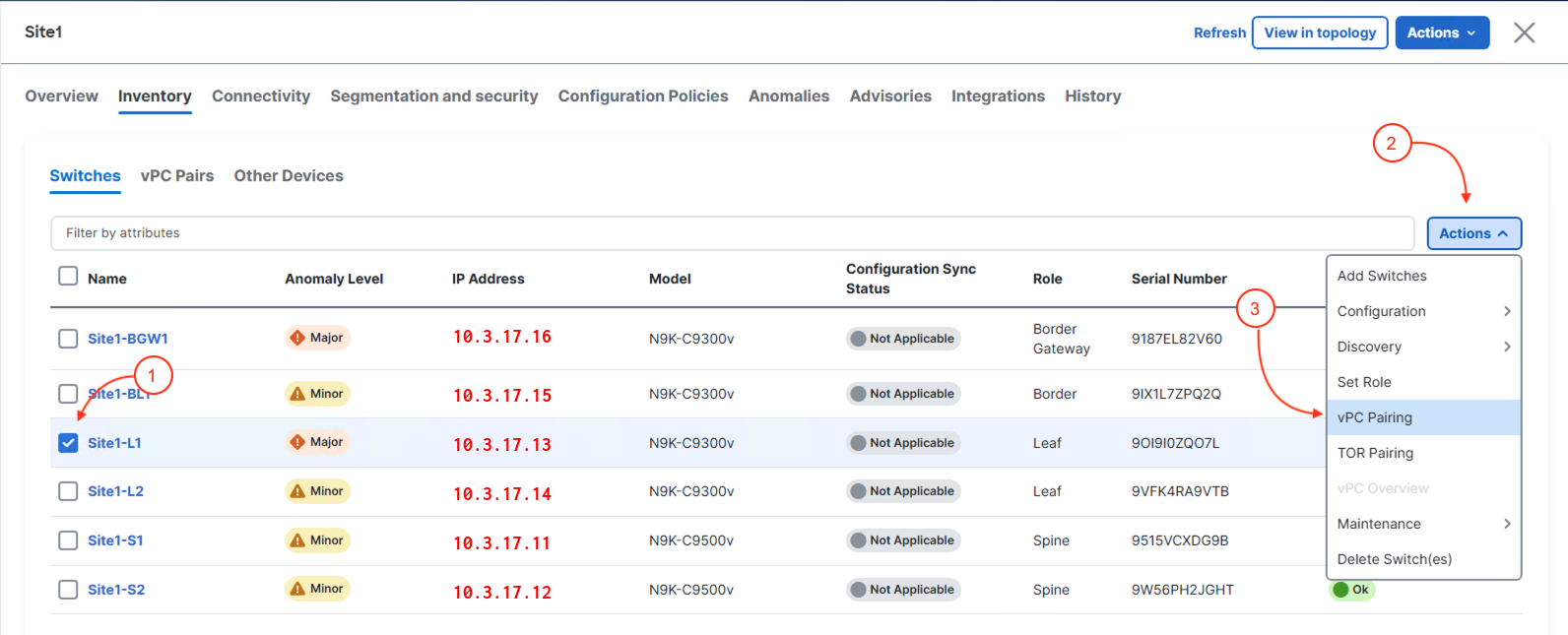Expand the Maintenance submenu arrow
The height and width of the screenshot is (635, 1568).
tap(1507, 524)
